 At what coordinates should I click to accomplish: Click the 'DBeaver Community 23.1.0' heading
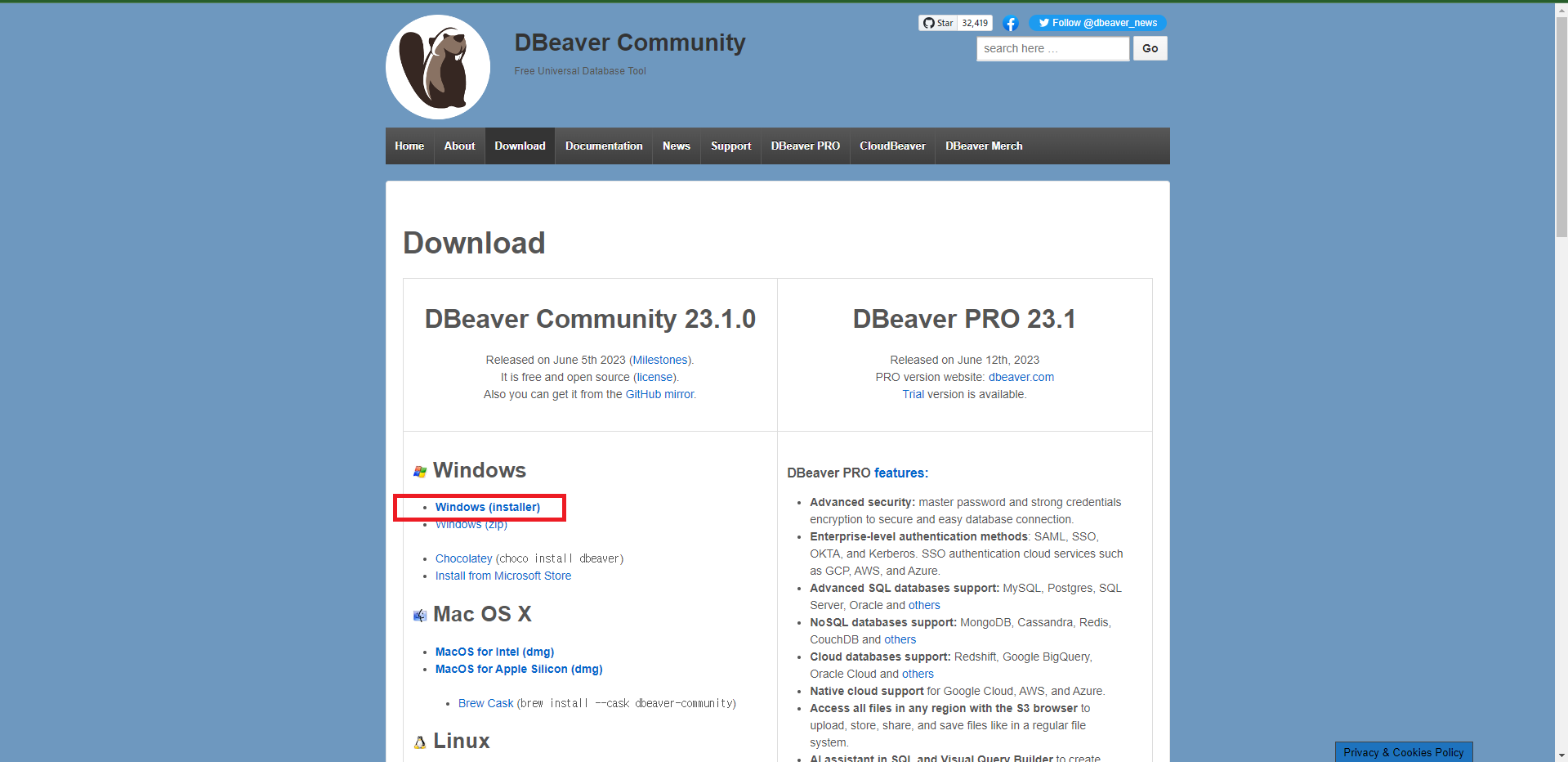(590, 319)
